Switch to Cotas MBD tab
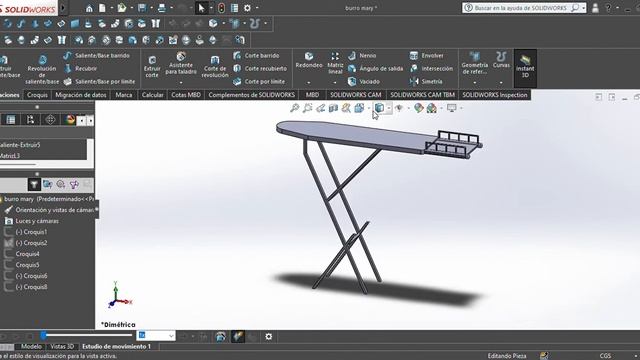 tap(186, 95)
